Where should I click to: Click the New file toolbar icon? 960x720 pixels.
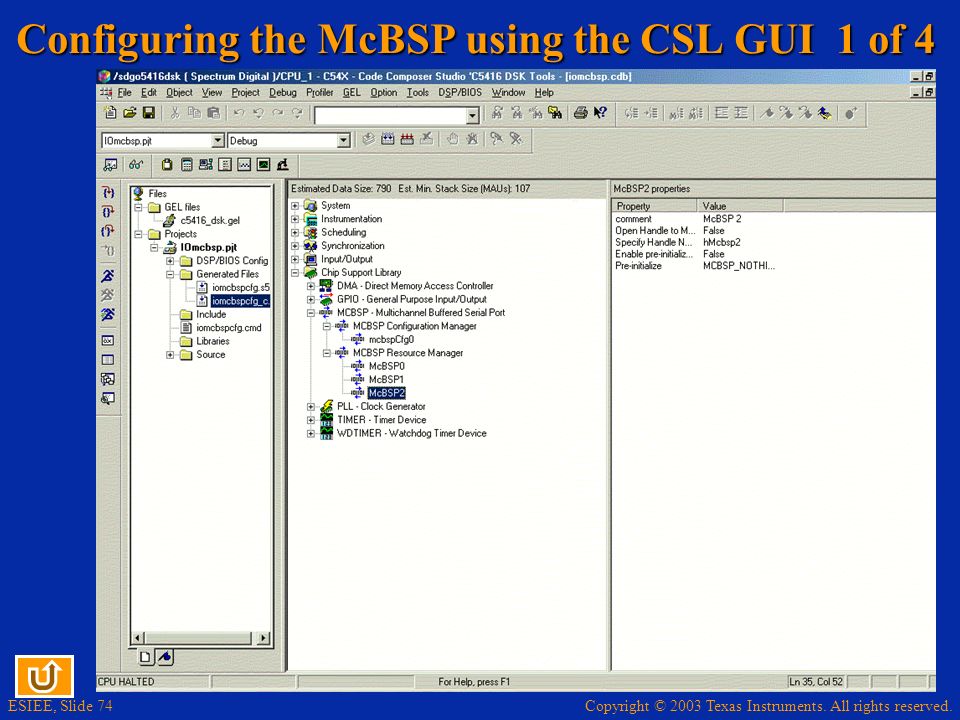tap(110, 113)
